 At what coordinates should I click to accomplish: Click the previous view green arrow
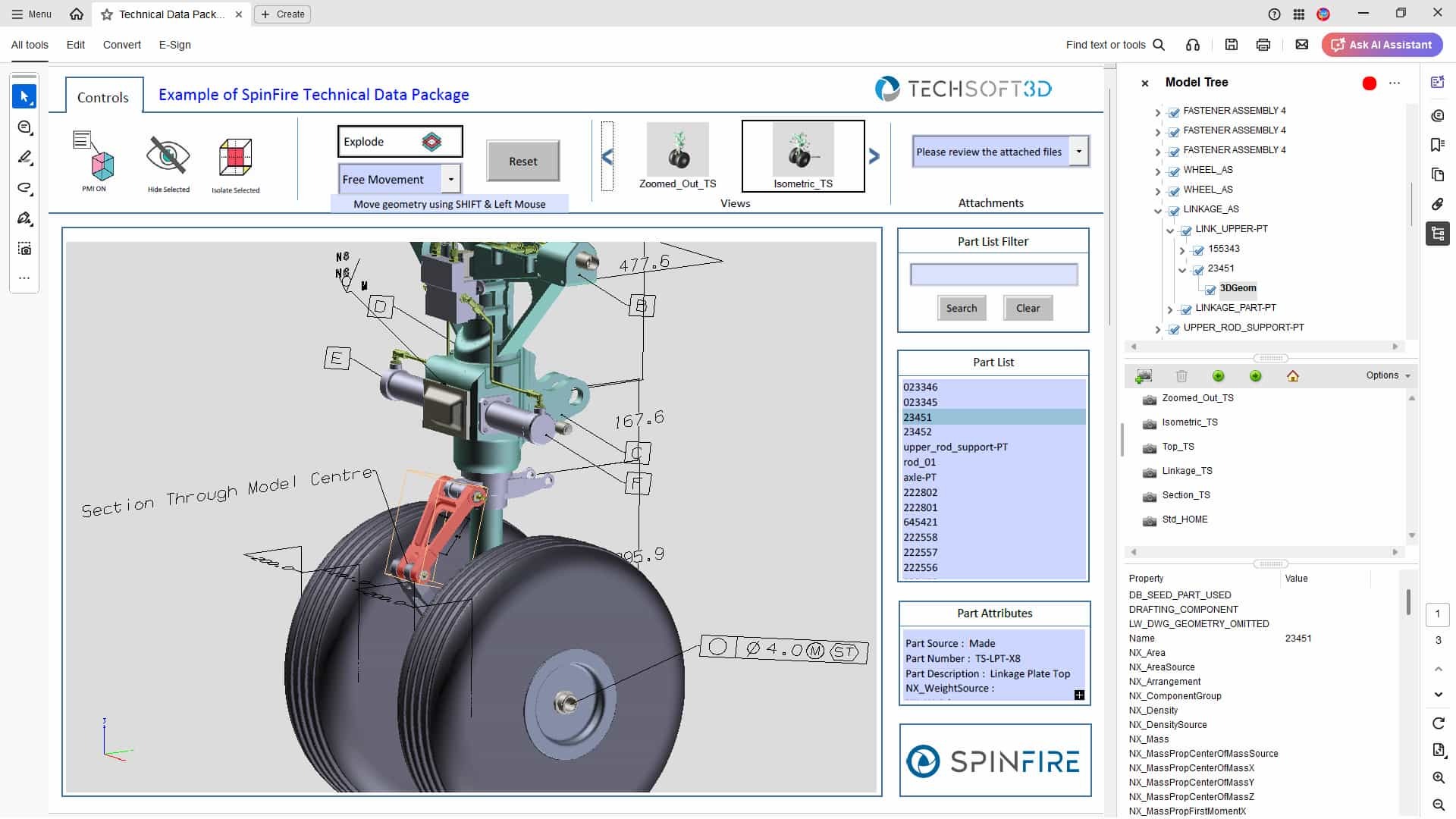pyautogui.click(x=1219, y=376)
